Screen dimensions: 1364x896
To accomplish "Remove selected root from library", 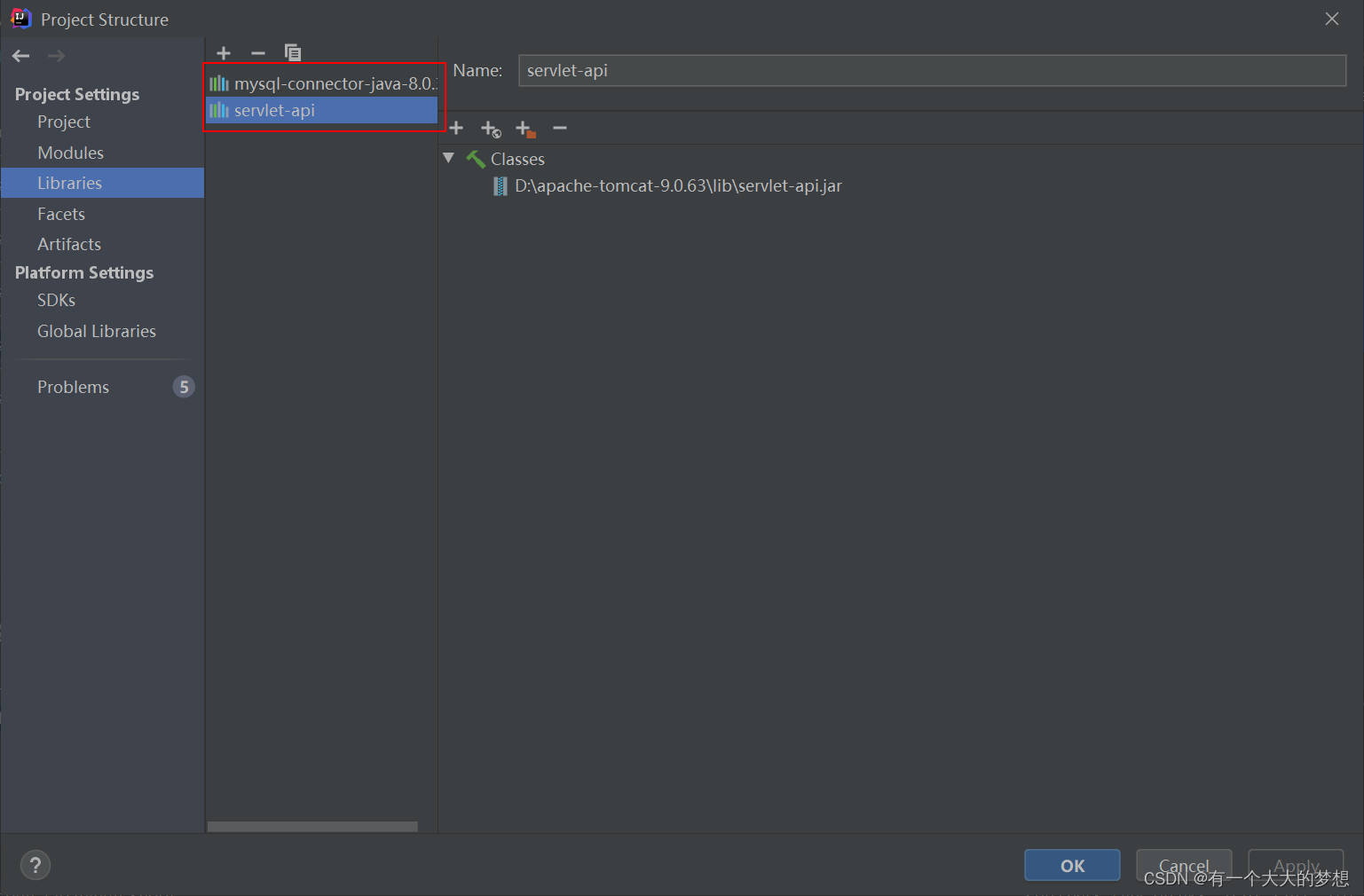I will point(560,129).
